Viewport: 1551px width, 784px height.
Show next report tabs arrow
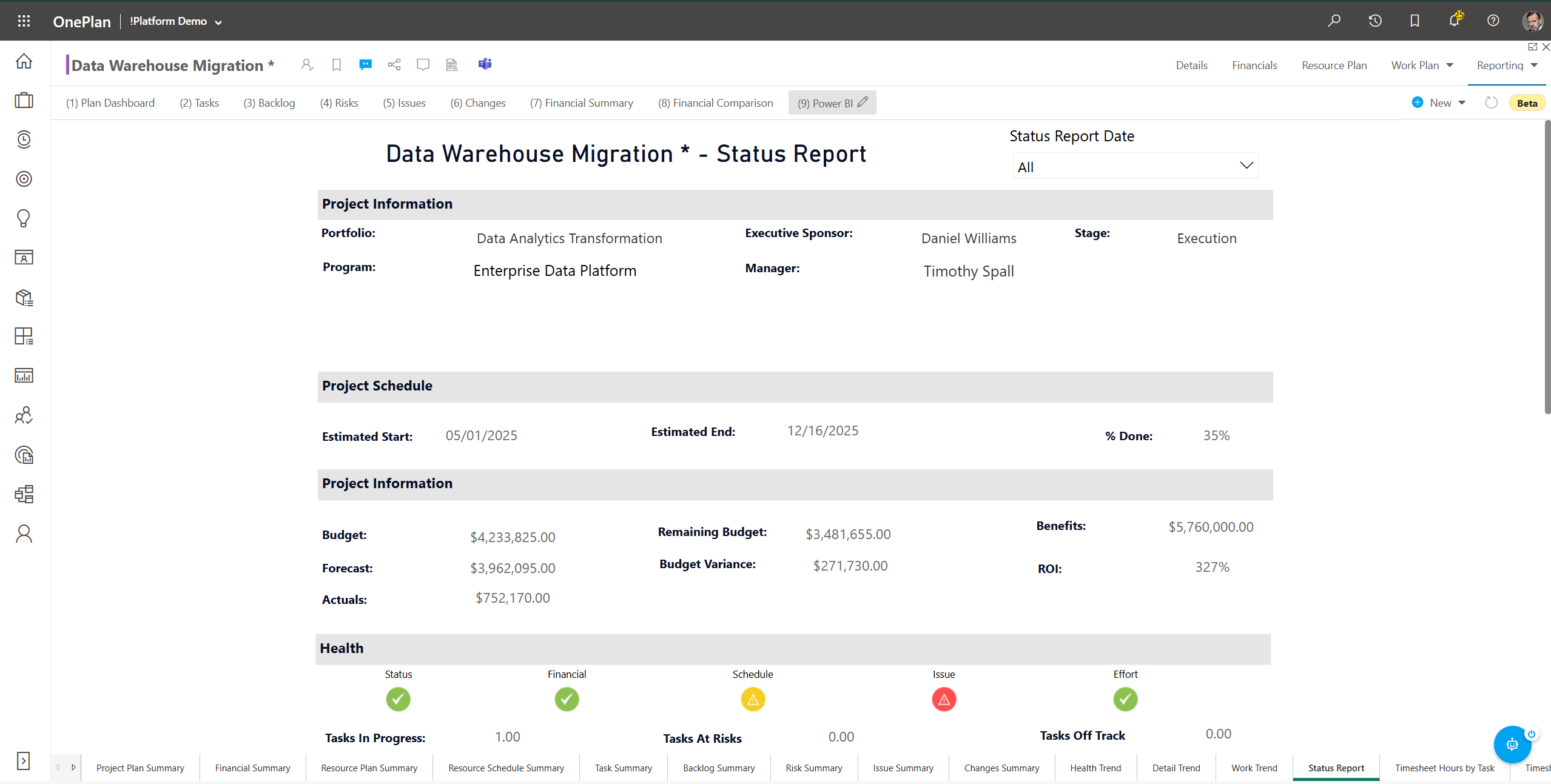(x=73, y=767)
